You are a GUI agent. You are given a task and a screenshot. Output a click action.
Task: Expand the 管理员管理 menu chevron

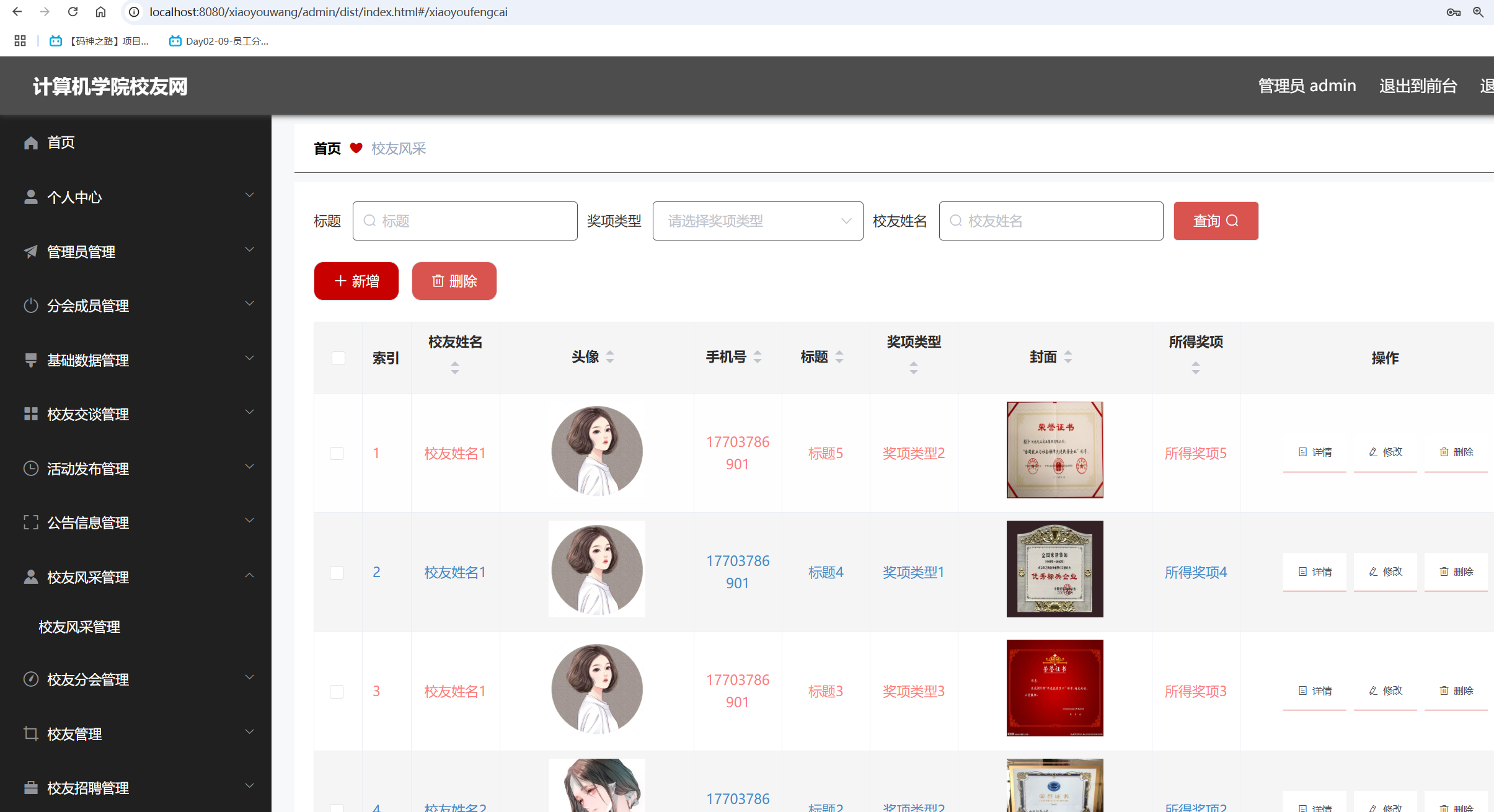tap(249, 250)
